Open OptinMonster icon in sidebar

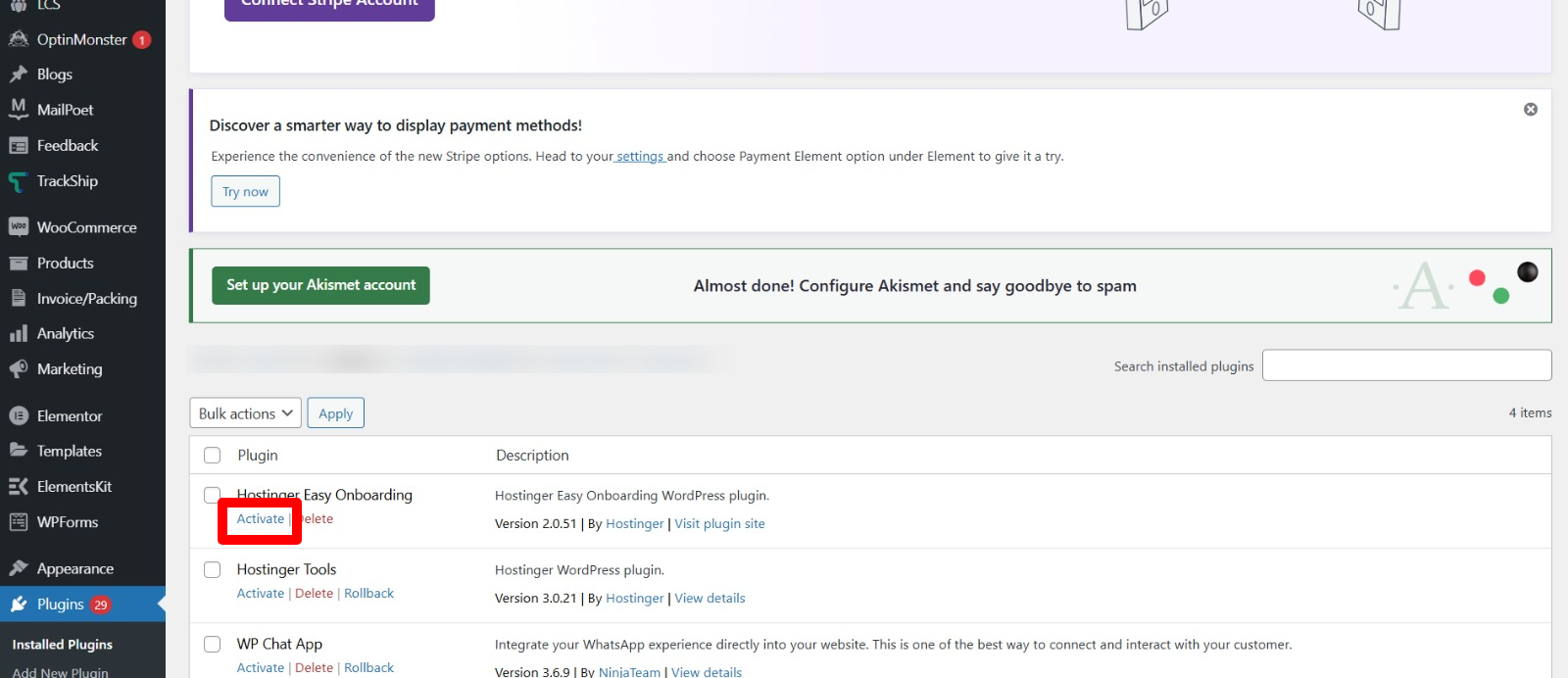tap(18, 39)
